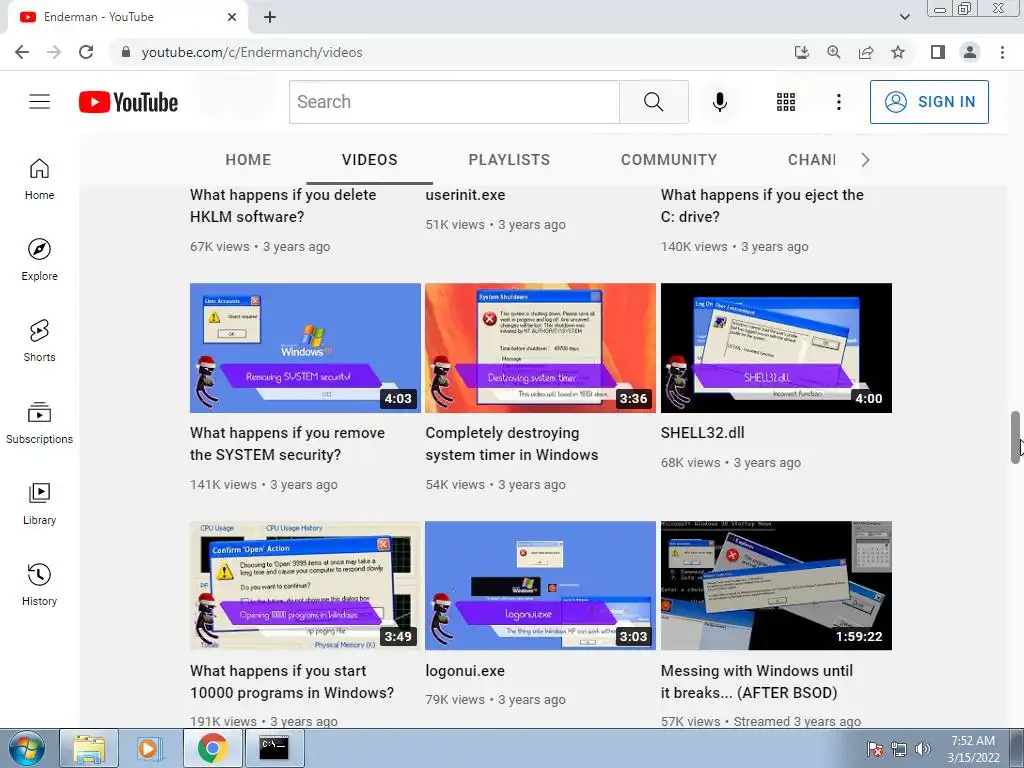This screenshot has height=768, width=1024.
Task: Show more channel tabs with chevron
Action: 865,160
